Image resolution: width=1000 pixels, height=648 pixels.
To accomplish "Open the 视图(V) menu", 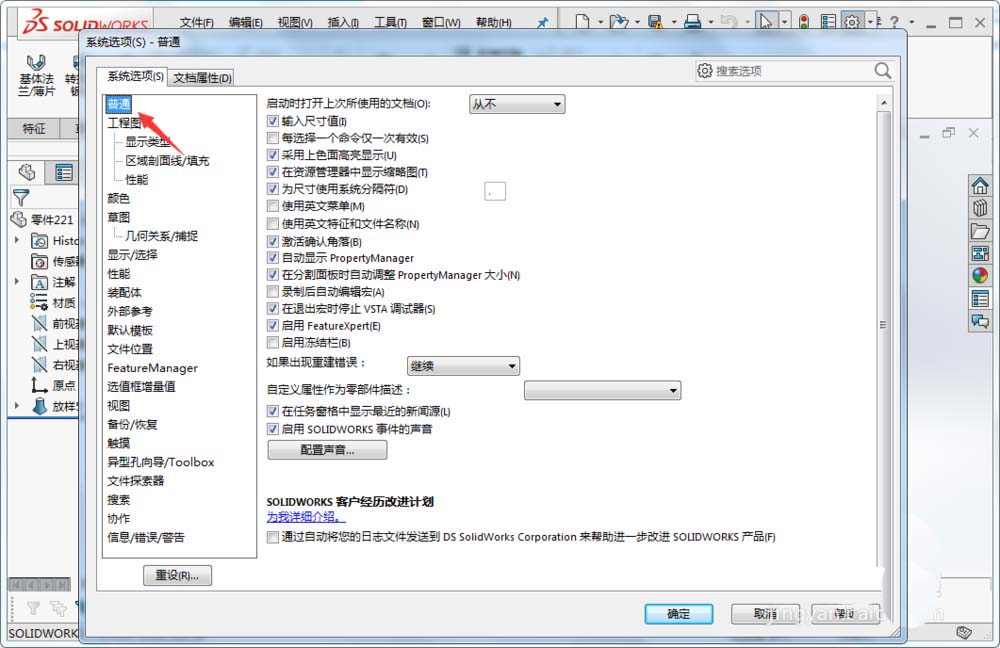I will click(x=295, y=22).
